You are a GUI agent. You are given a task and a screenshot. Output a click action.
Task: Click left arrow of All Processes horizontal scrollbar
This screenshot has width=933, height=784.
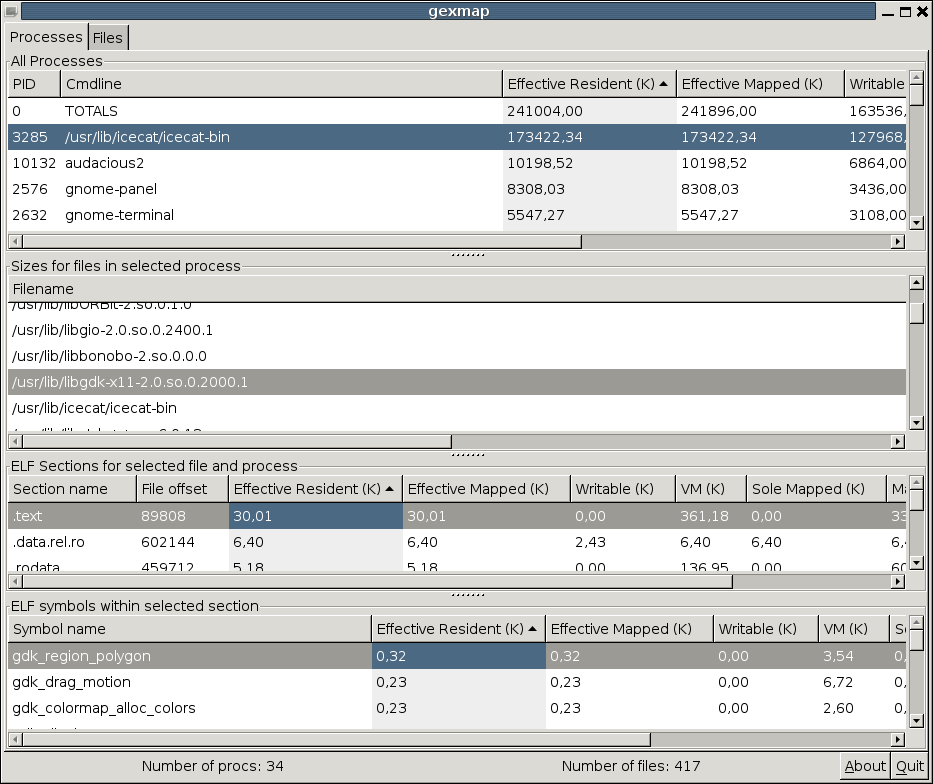click(15, 242)
